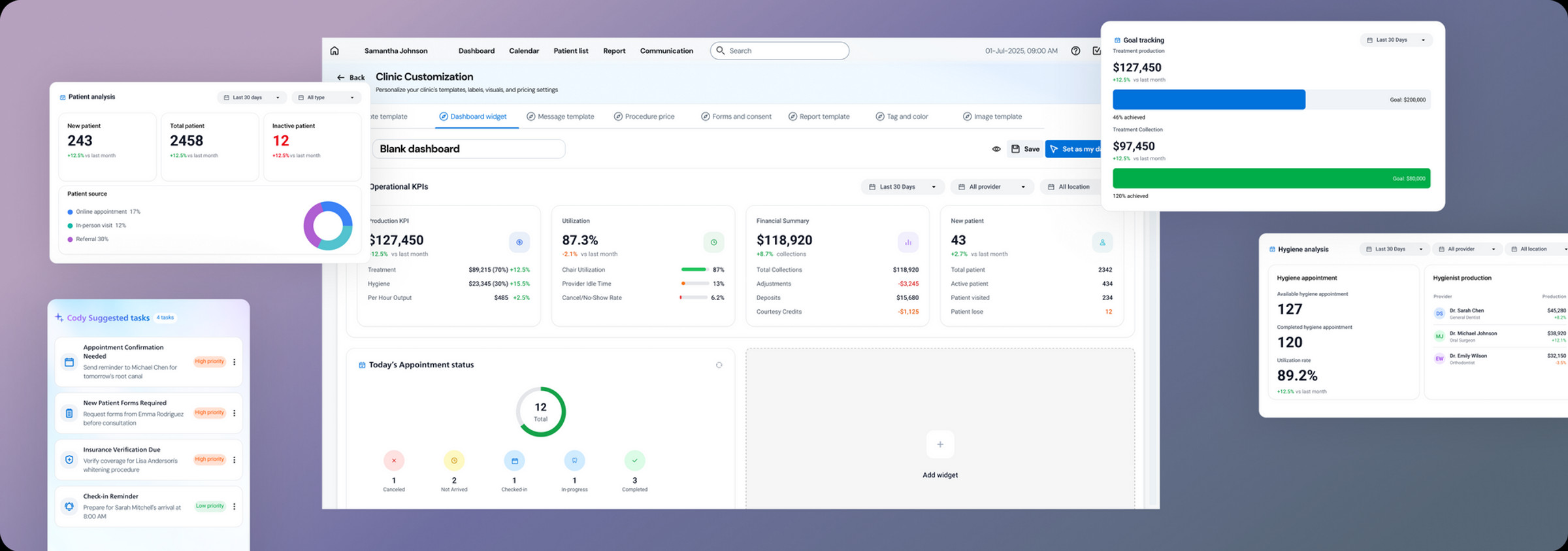Click the Checked-in status icon
The height and width of the screenshot is (551, 1568).
[514, 461]
